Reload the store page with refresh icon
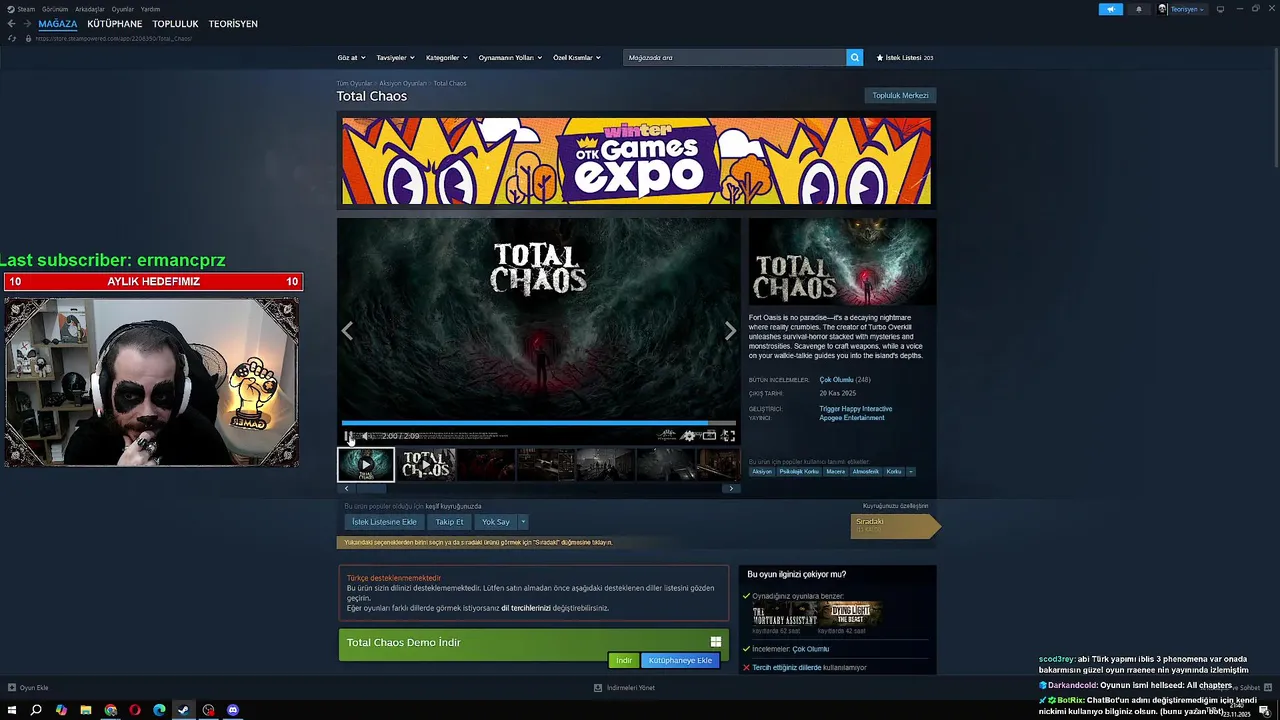 point(12,38)
